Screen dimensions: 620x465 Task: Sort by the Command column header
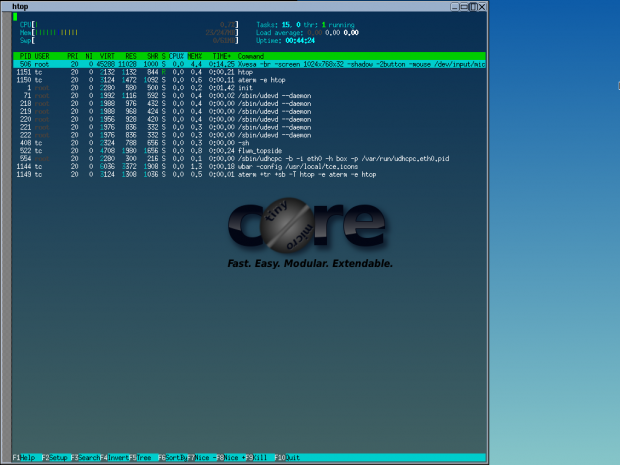[251, 56]
